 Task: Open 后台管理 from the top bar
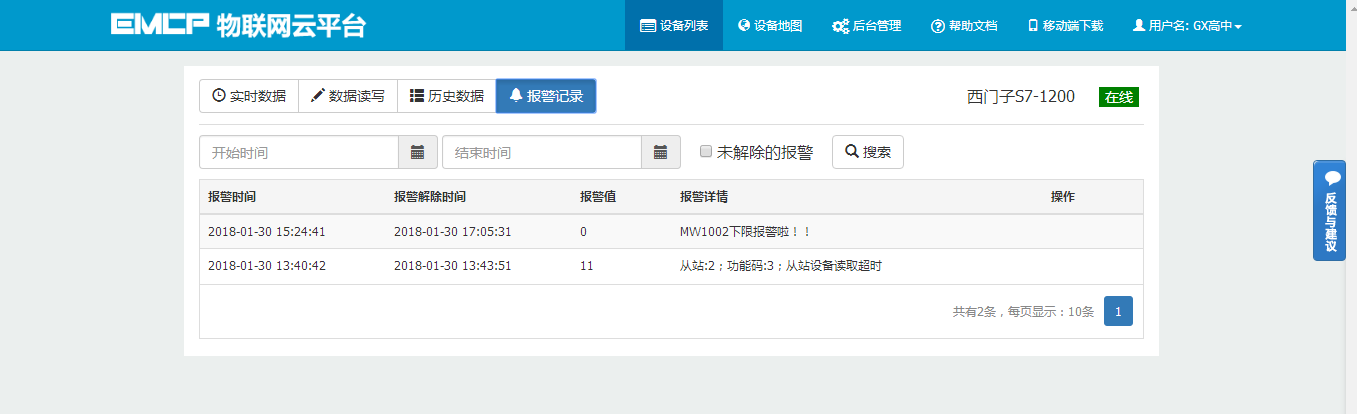[x=866, y=25]
